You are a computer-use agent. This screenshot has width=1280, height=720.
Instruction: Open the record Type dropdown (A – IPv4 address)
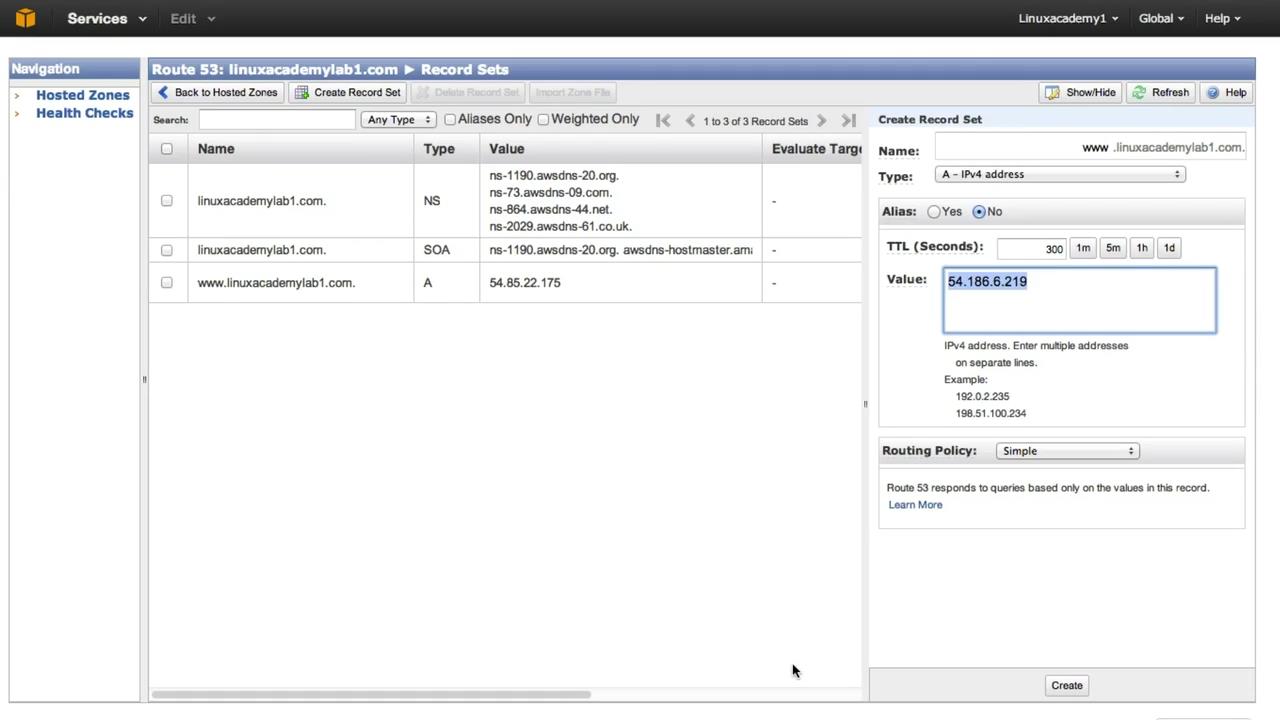[x=1060, y=174]
